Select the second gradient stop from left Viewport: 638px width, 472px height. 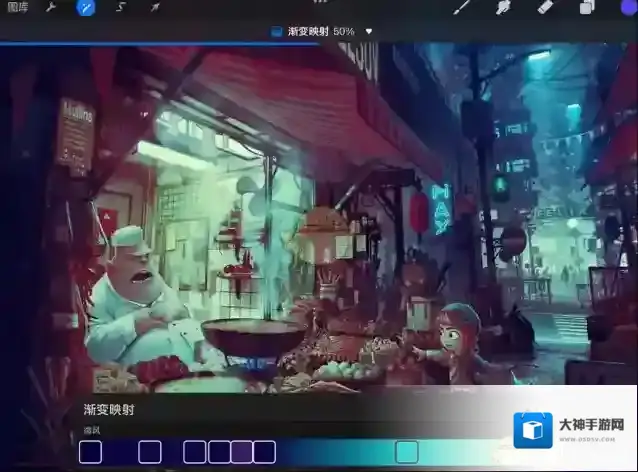click(150, 452)
